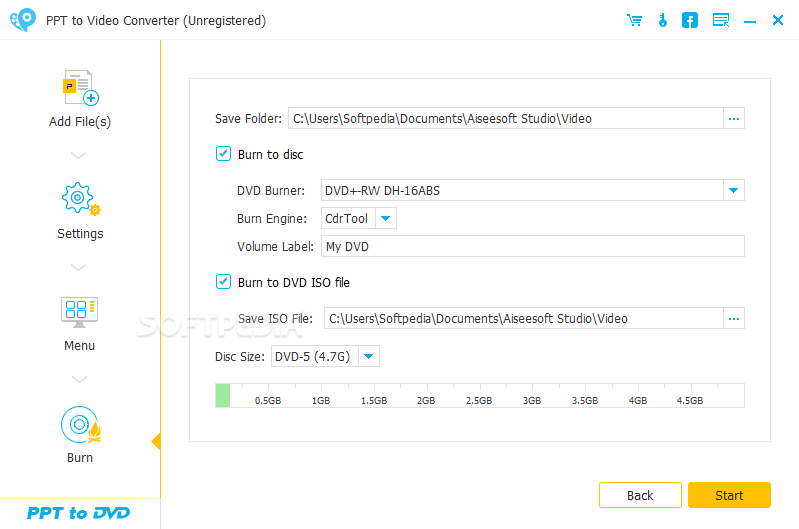This screenshot has height=529, width=799.
Task: Go to the Menu step icon
Action: coord(79,312)
